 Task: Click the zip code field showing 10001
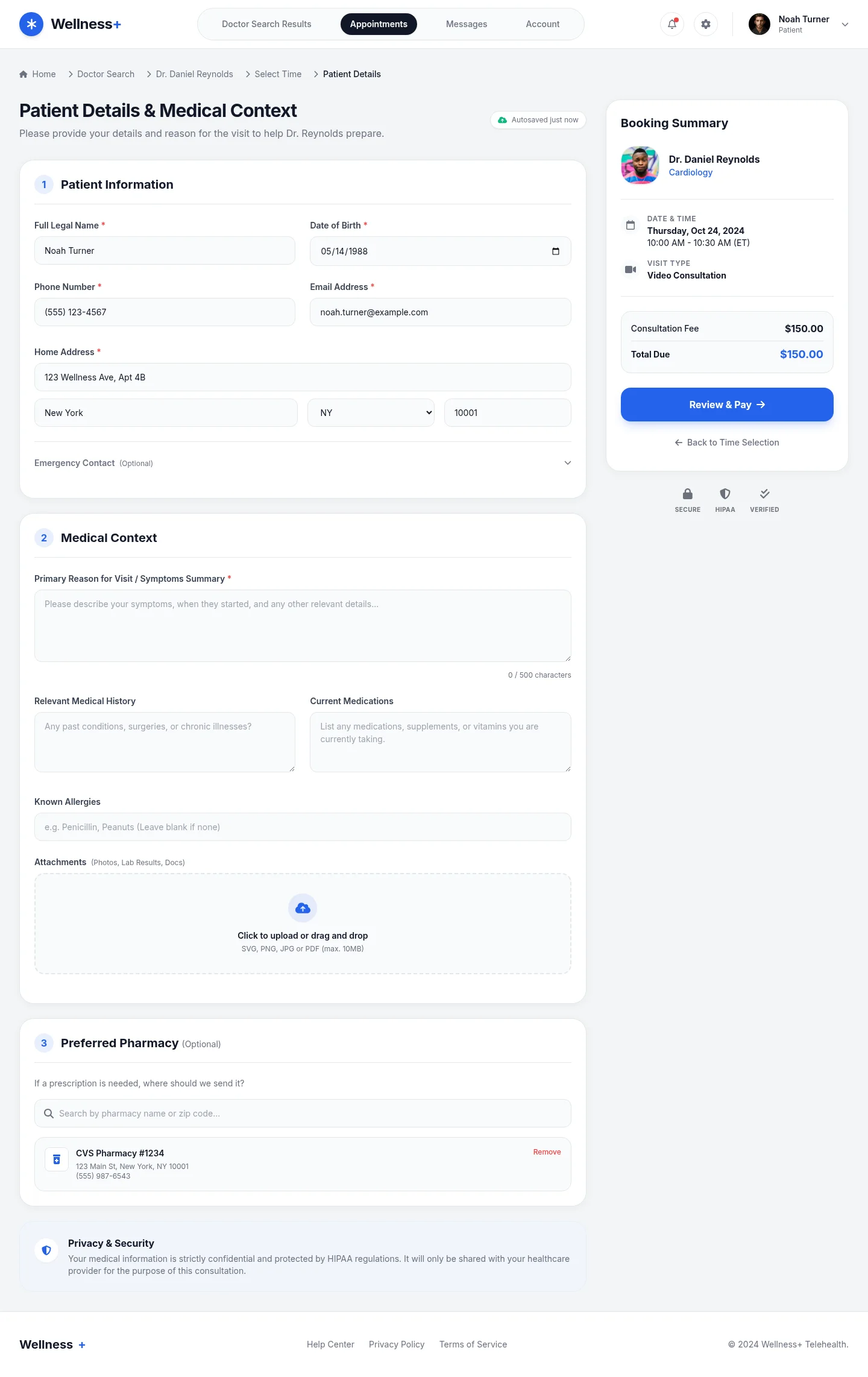click(508, 413)
